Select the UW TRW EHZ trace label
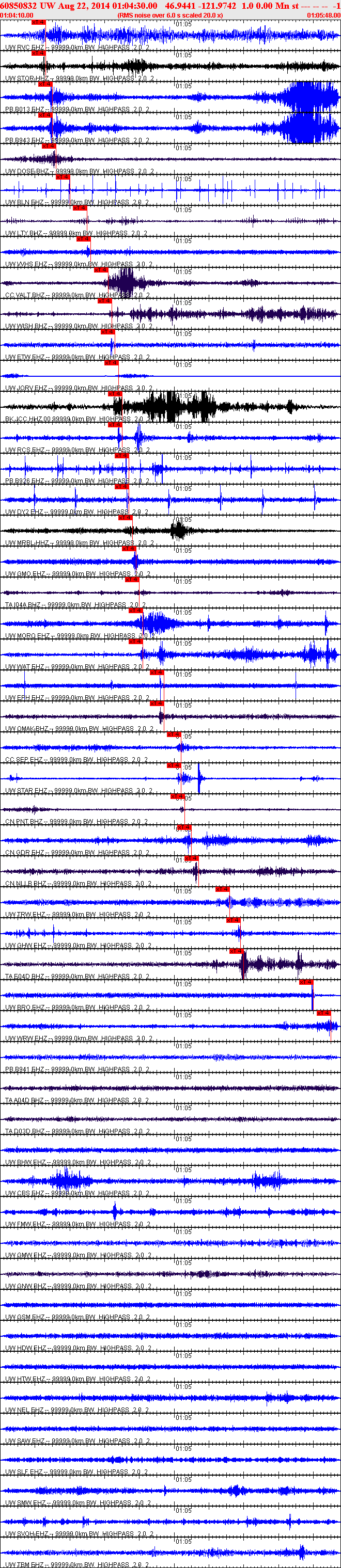Image resolution: width=341 pixels, height=1568 pixels. pyautogui.click(x=76, y=914)
